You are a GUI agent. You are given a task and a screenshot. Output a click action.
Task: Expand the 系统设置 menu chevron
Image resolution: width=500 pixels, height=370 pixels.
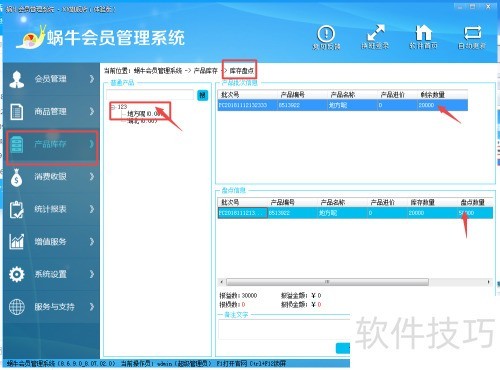coord(92,274)
